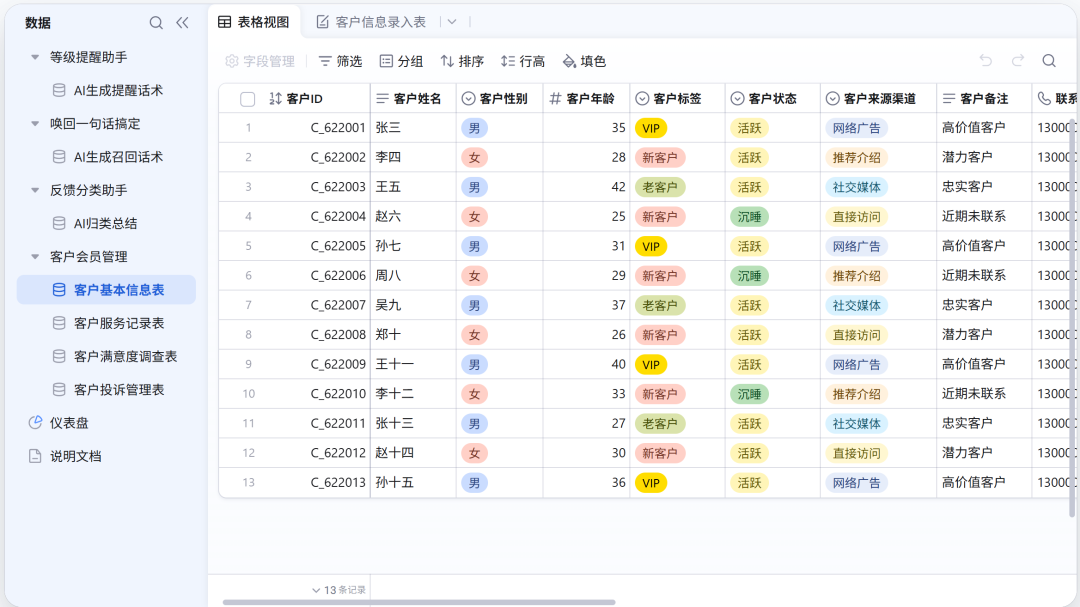Click the 客户状态 column header
This screenshot has height=607, width=1080.
click(x=772, y=99)
